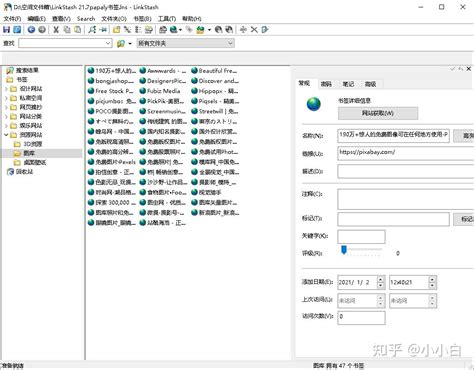Viewport: 474px width, 370px height.
Task: Click the blue Save-all icon beside the floppy disk
Action: click(17, 30)
